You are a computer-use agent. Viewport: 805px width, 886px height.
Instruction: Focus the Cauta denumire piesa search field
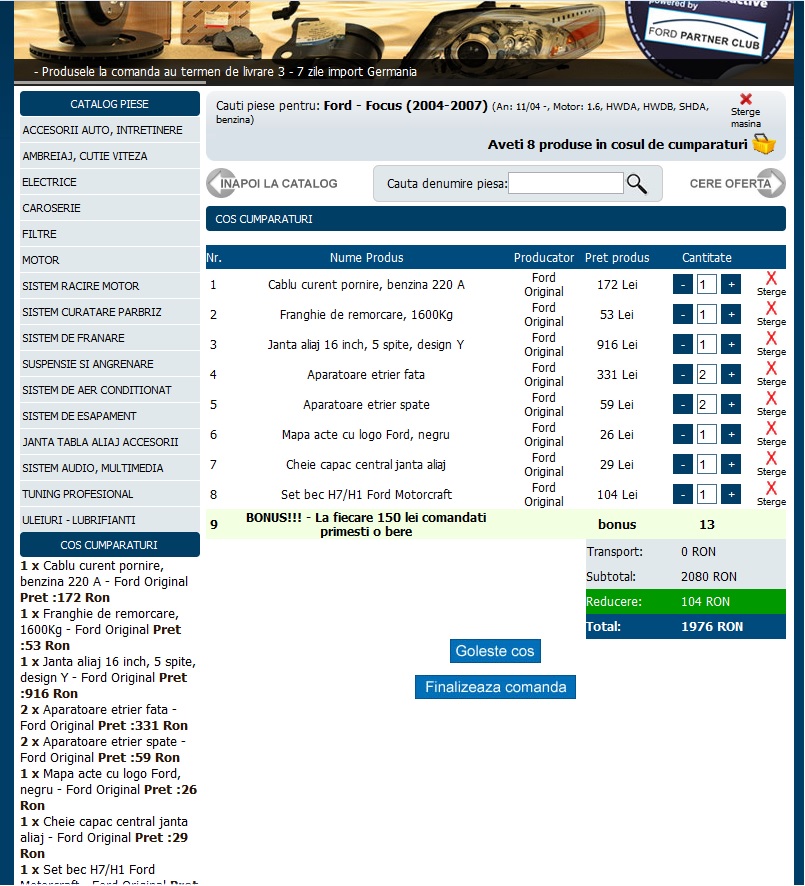[566, 183]
